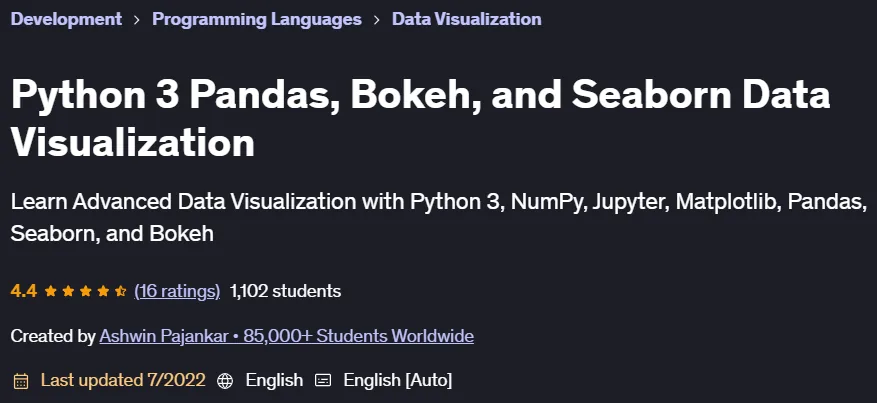Click the last updated calendar icon

[21, 381]
